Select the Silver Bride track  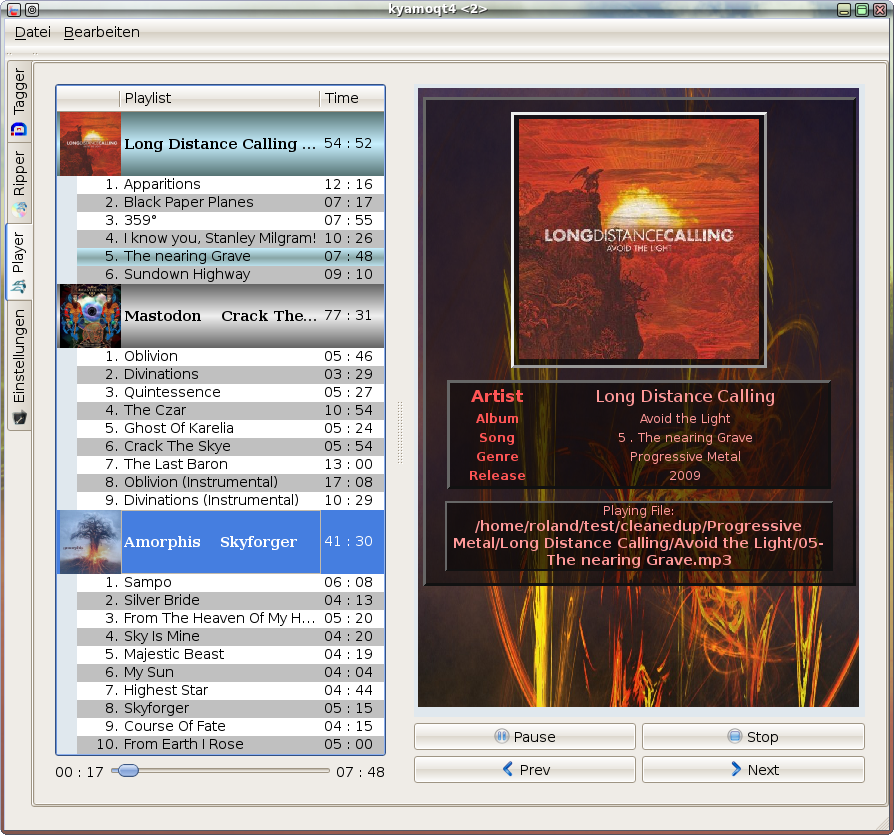coord(161,600)
